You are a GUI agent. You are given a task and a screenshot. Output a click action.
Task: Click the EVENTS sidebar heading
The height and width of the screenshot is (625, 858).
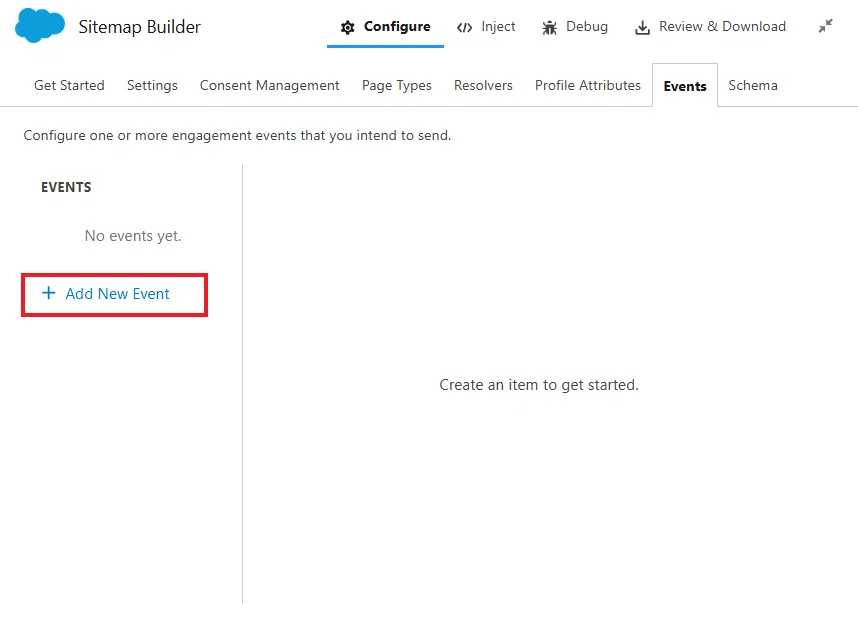(x=66, y=187)
